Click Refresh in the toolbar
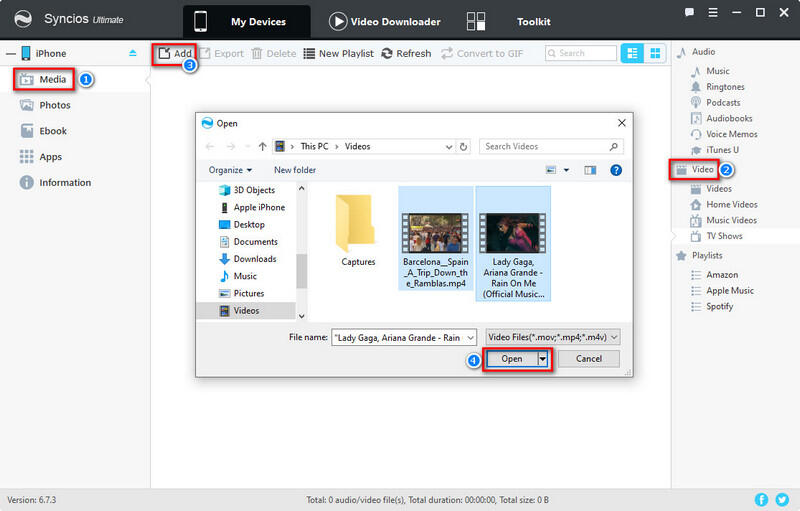This screenshot has width=800, height=511. point(406,53)
